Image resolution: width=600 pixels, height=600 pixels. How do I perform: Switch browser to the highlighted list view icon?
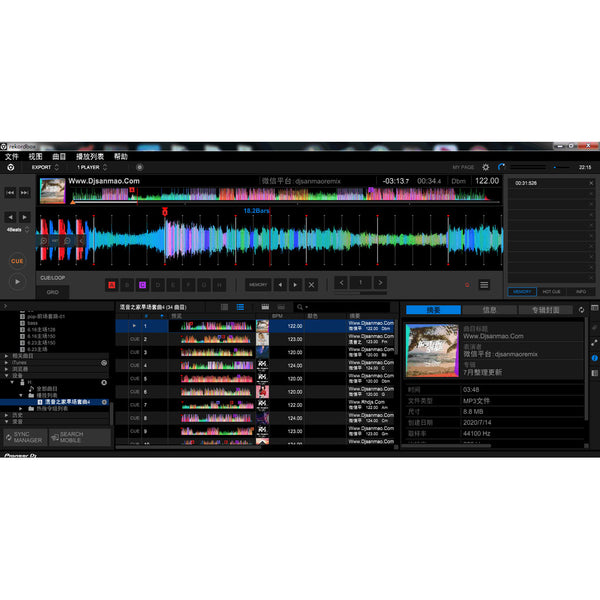click(x=240, y=307)
